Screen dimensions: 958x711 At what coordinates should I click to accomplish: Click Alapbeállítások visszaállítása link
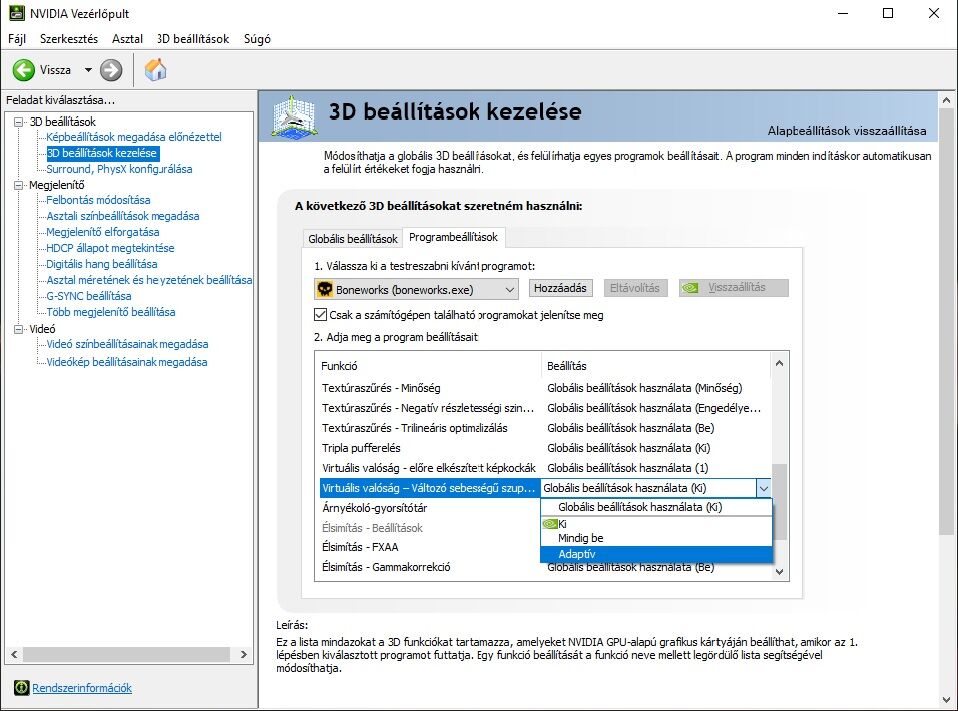tap(847, 131)
